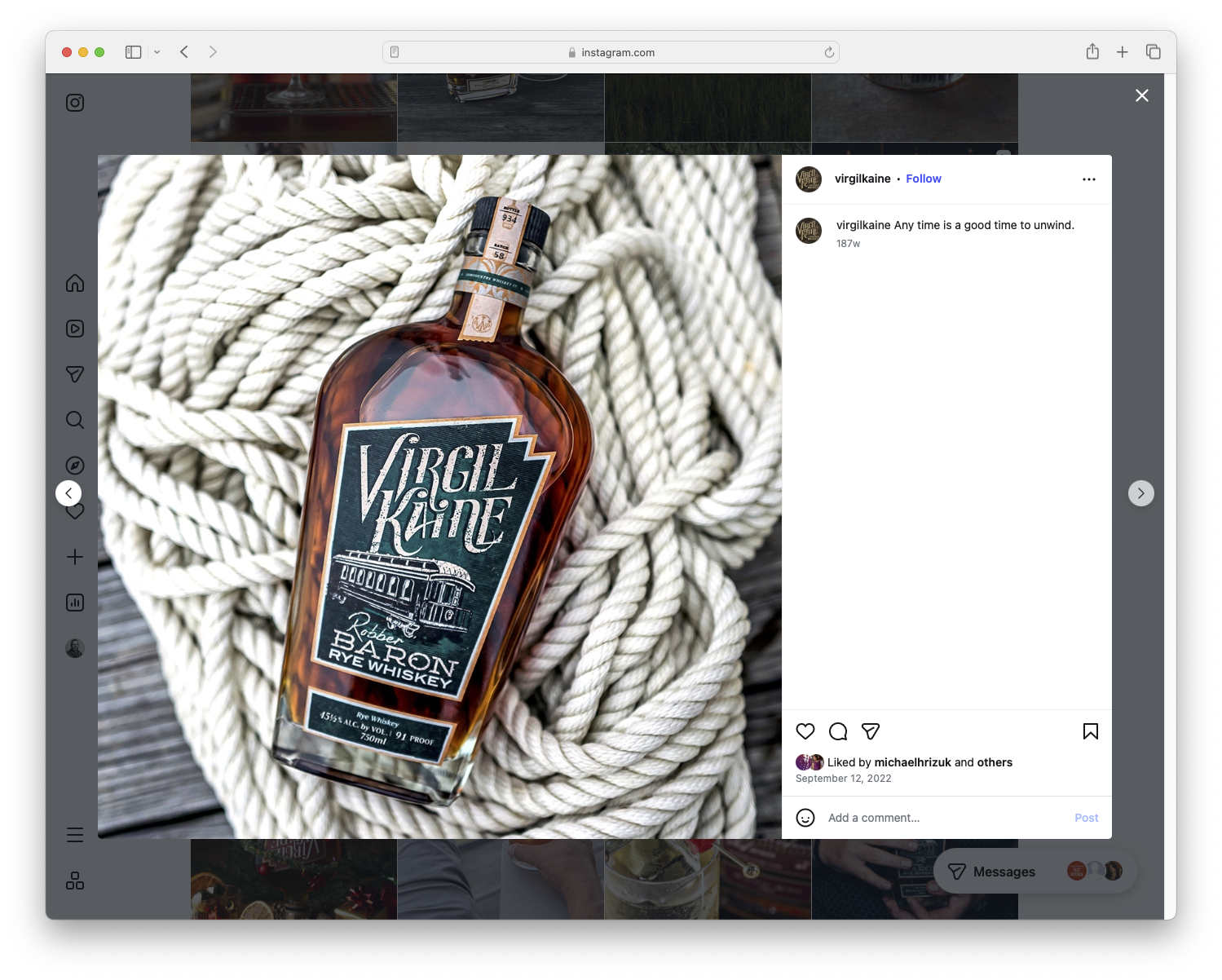Go back using the previous post arrow
This screenshot has width=1222, height=980.
(x=69, y=492)
